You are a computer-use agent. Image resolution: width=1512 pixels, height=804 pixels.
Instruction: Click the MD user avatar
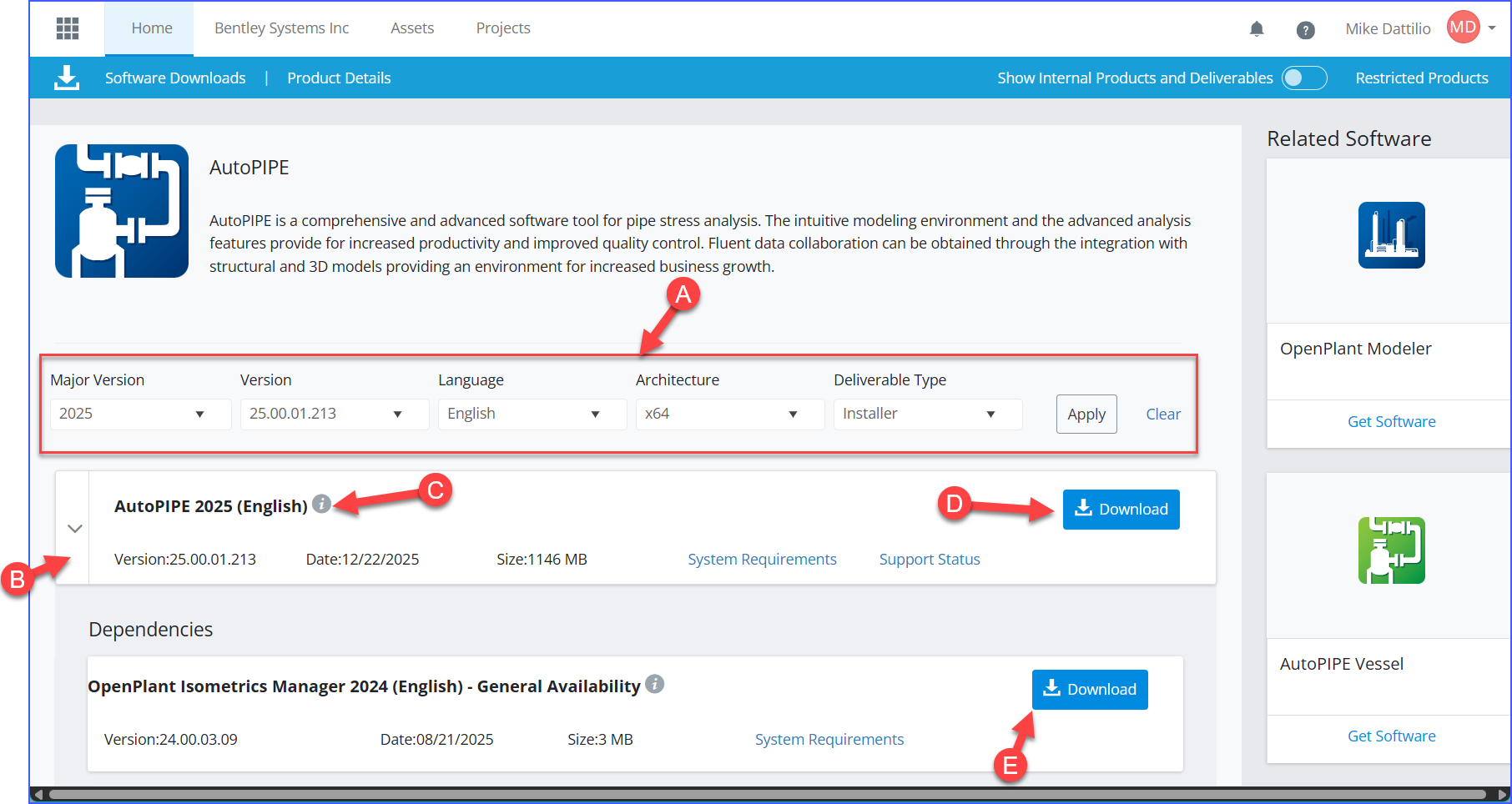click(1463, 28)
